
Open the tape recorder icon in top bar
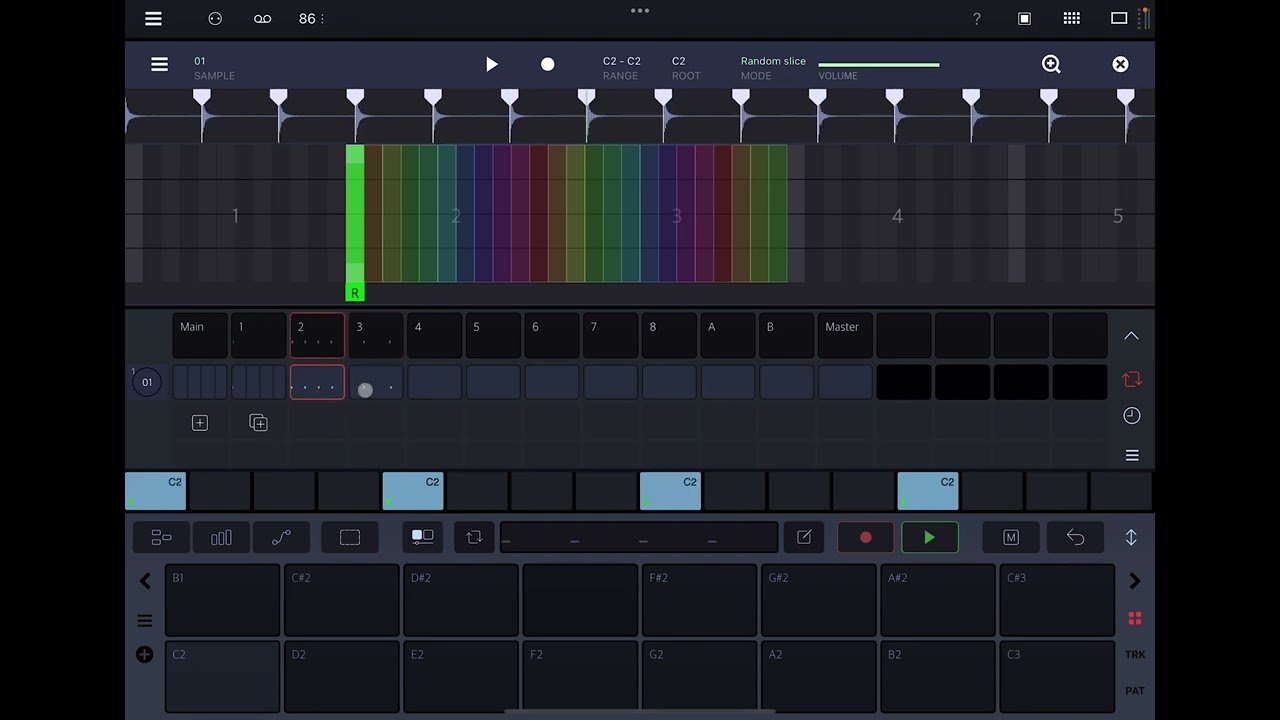pyautogui.click(x=262, y=18)
